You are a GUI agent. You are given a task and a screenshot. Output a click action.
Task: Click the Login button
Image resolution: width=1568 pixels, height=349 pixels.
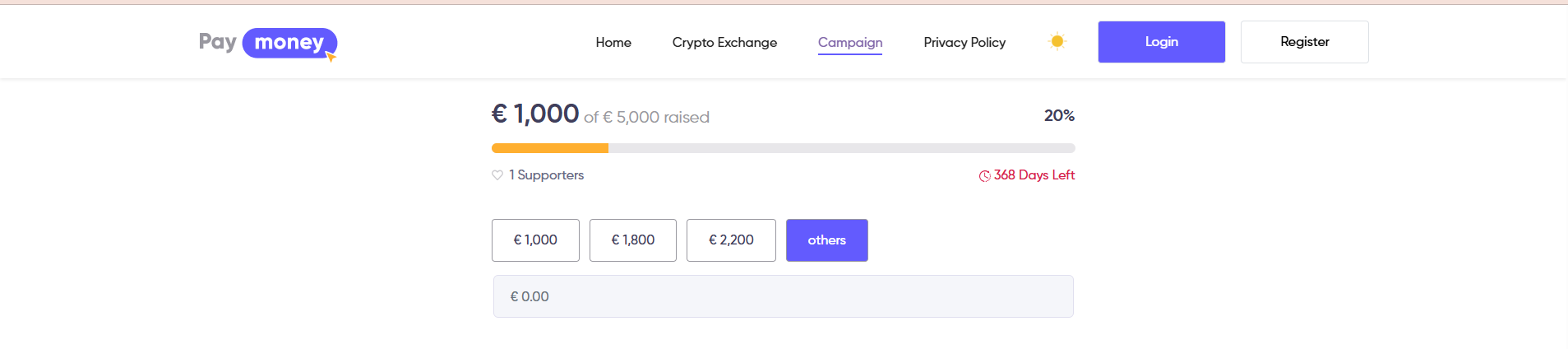pos(1162,42)
